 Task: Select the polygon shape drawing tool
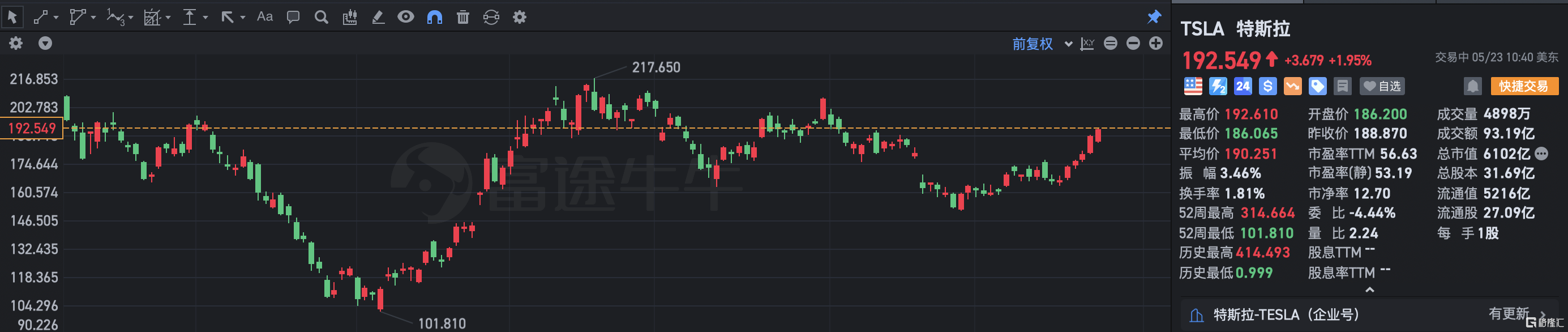coord(78,17)
